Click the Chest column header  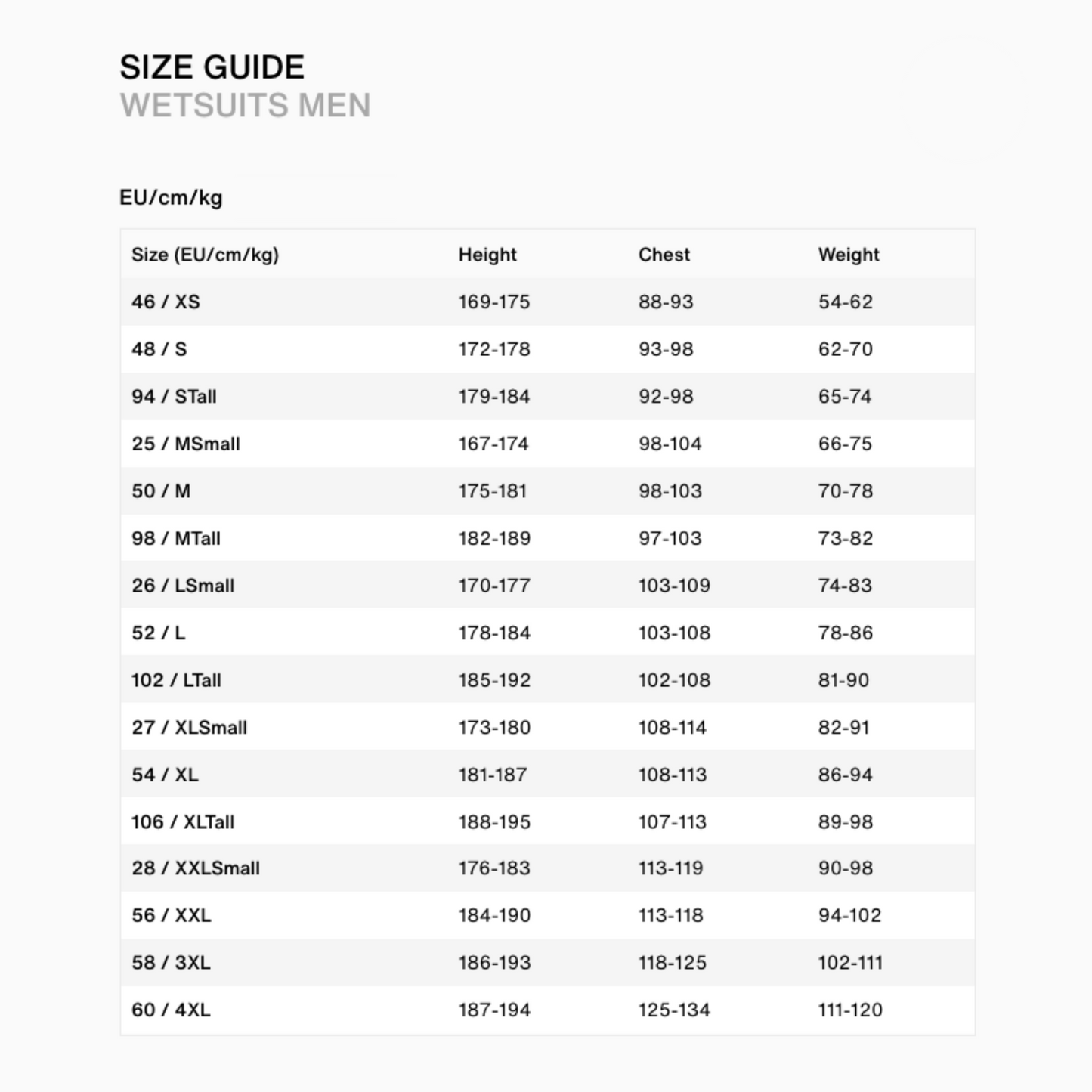coord(664,255)
